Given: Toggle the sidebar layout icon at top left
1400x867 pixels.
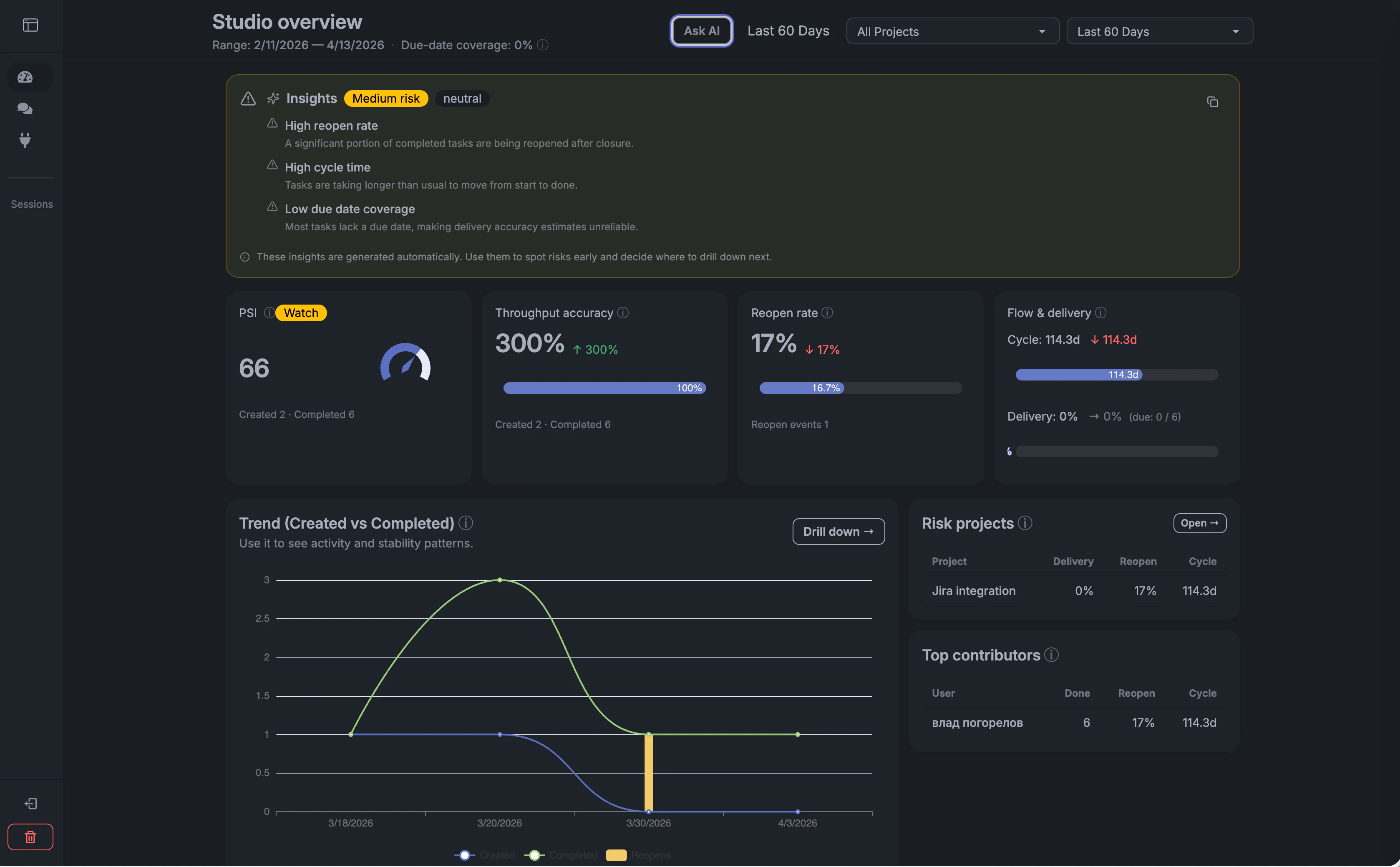Looking at the screenshot, I should pyautogui.click(x=30, y=25).
